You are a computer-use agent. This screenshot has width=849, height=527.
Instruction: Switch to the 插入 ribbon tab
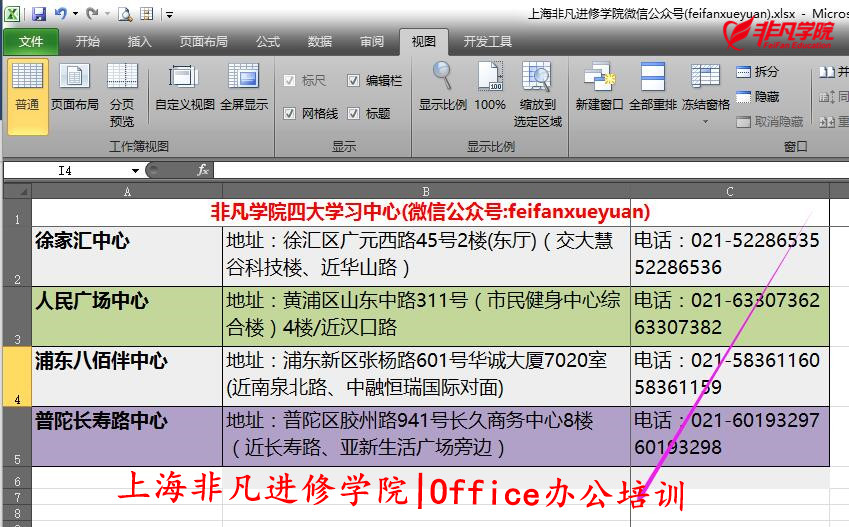pyautogui.click(x=140, y=41)
